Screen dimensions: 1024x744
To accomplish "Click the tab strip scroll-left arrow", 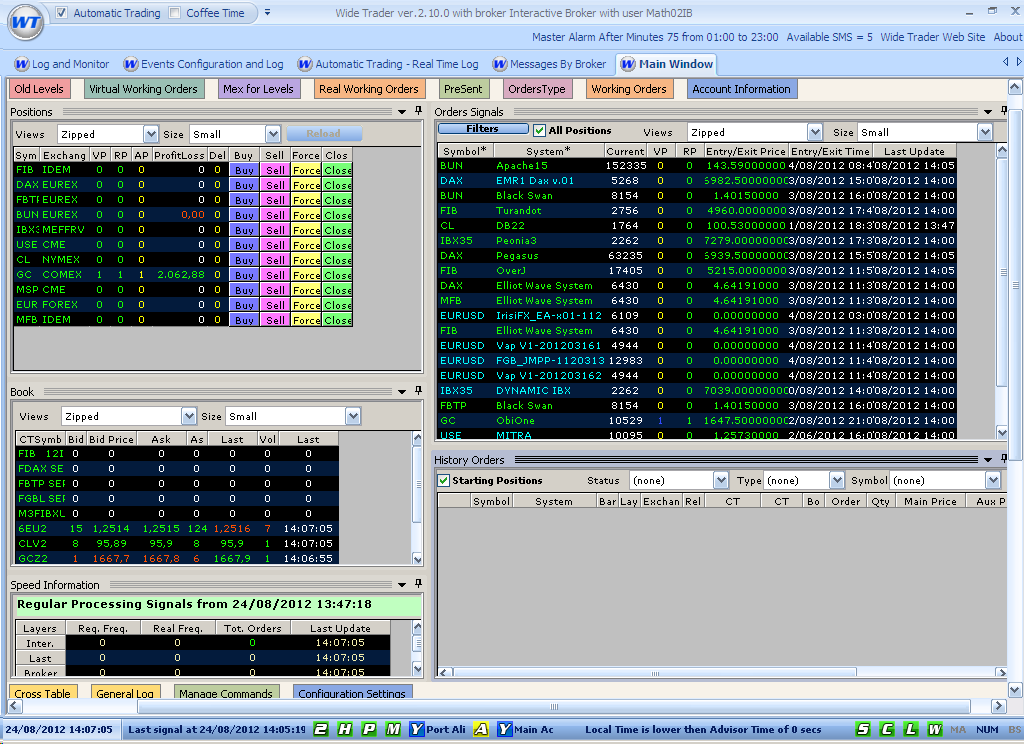I will pos(1006,61).
